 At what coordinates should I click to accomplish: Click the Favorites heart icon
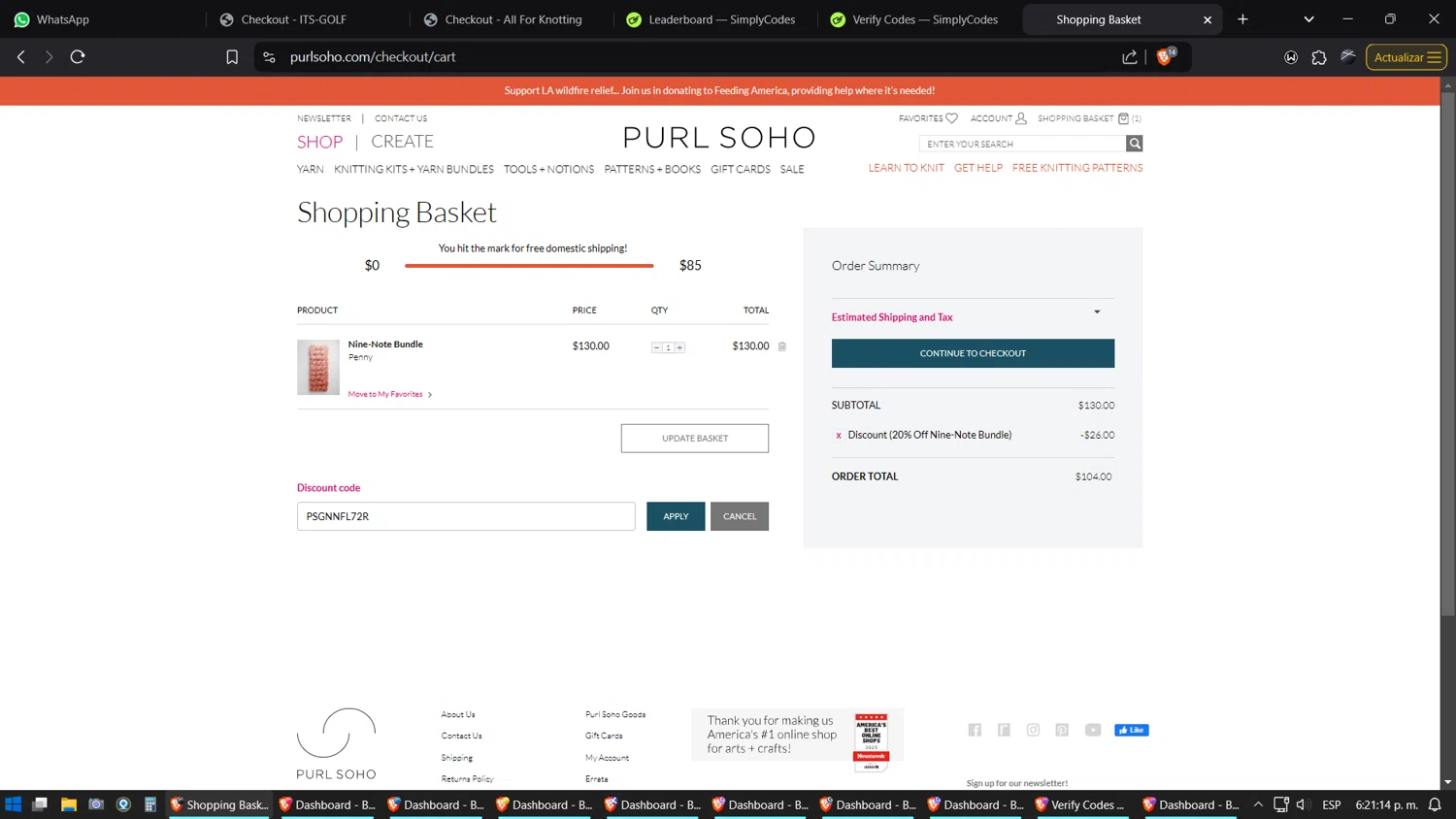tap(951, 118)
